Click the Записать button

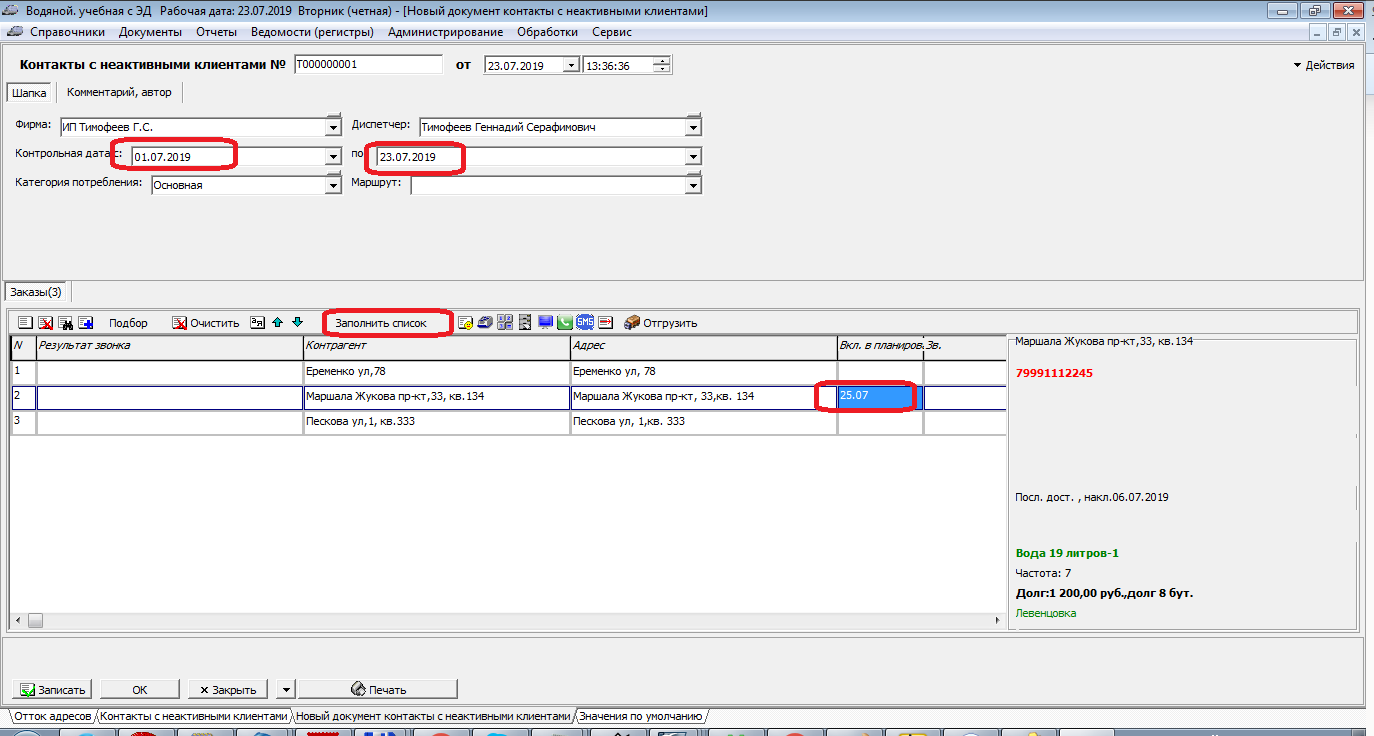pos(53,689)
